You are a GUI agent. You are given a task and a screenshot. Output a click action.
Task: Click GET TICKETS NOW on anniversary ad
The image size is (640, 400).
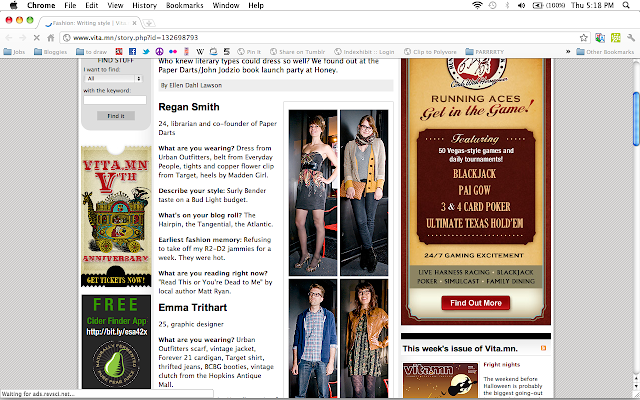click(x=116, y=280)
